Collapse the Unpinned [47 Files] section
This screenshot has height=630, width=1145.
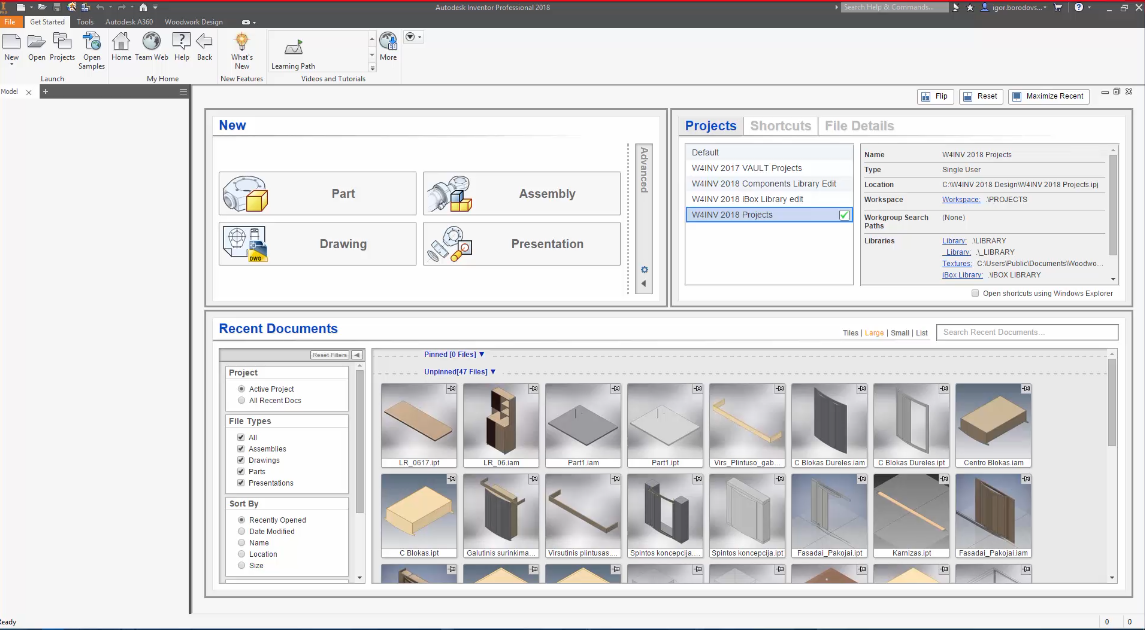460,372
